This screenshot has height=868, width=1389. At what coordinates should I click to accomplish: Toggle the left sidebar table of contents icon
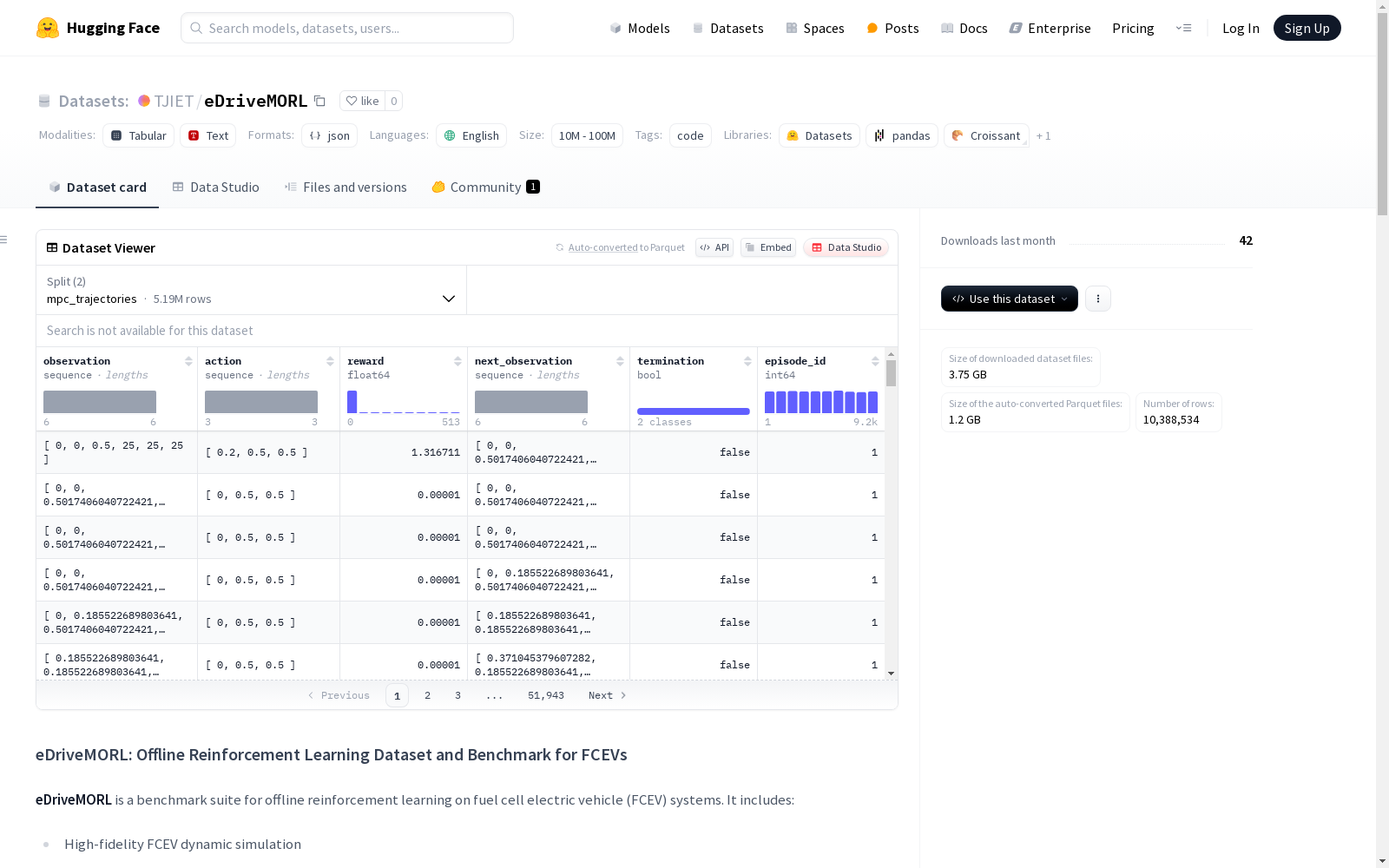[x=4, y=240]
